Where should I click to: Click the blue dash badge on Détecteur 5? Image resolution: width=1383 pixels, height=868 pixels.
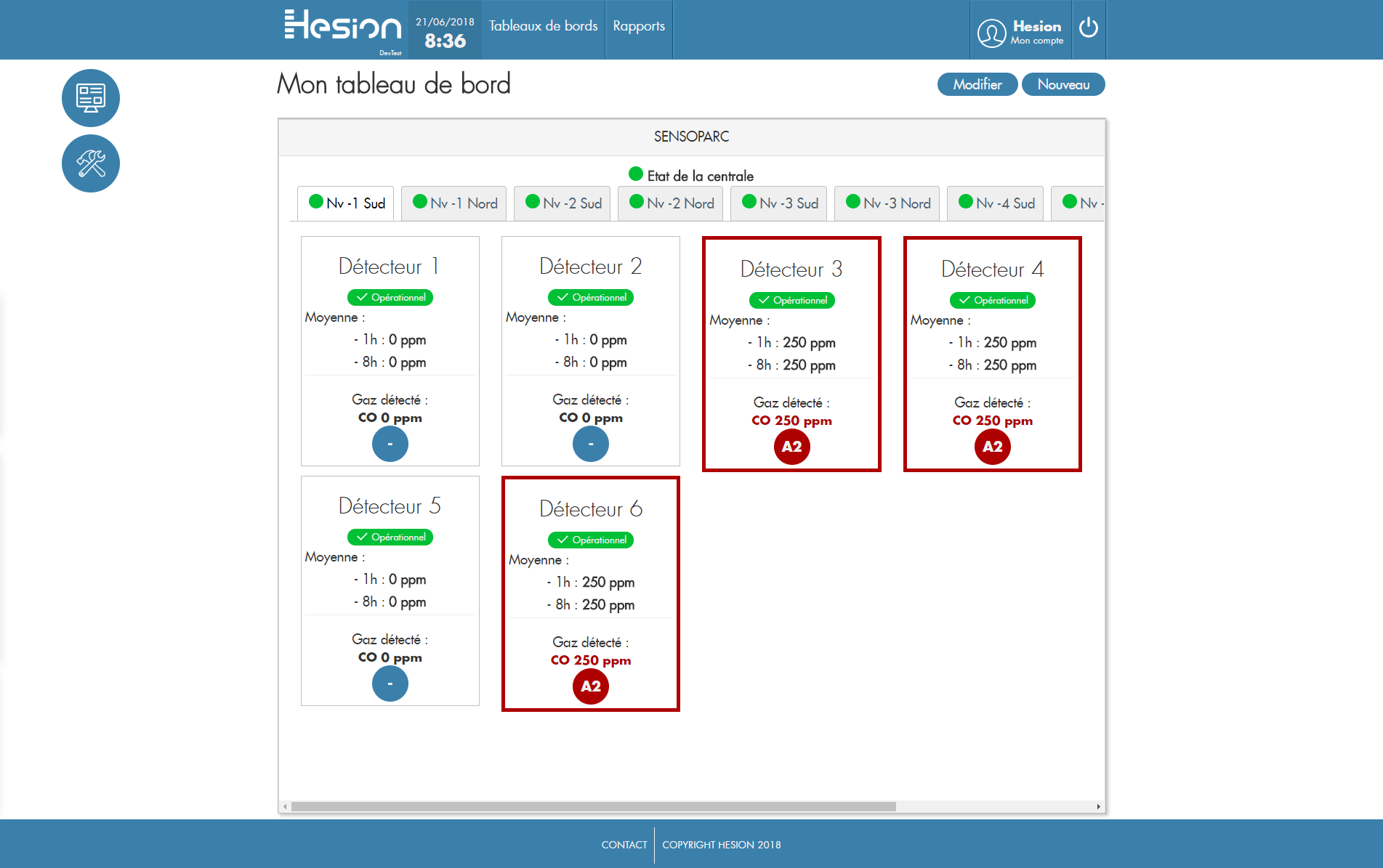390,684
